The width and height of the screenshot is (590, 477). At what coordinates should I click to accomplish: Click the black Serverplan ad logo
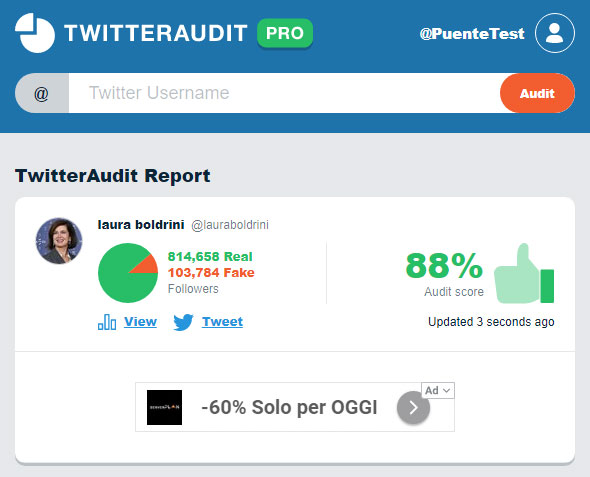[164, 407]
